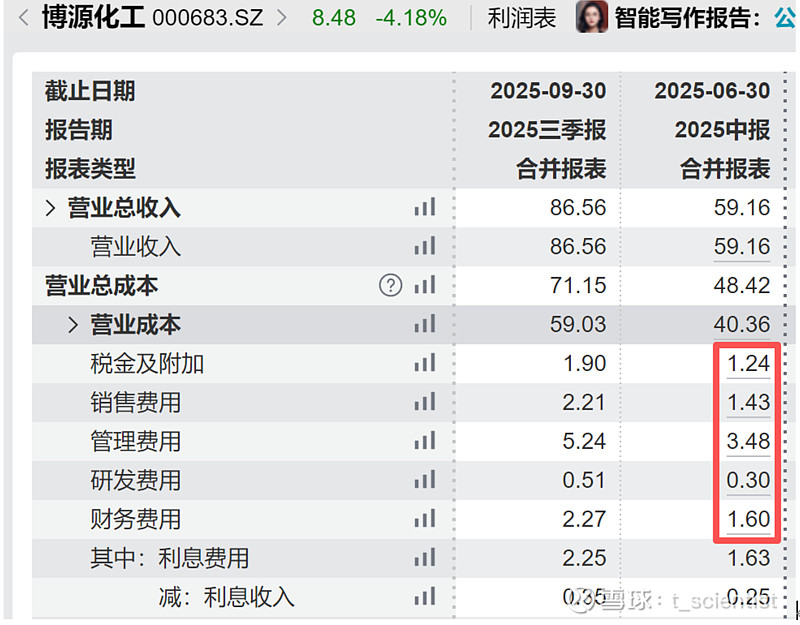Click help question mark beside 营业总成本
The height and width of the screenshot is (625, 800).
pyautogui.click(x=390, y=285)
